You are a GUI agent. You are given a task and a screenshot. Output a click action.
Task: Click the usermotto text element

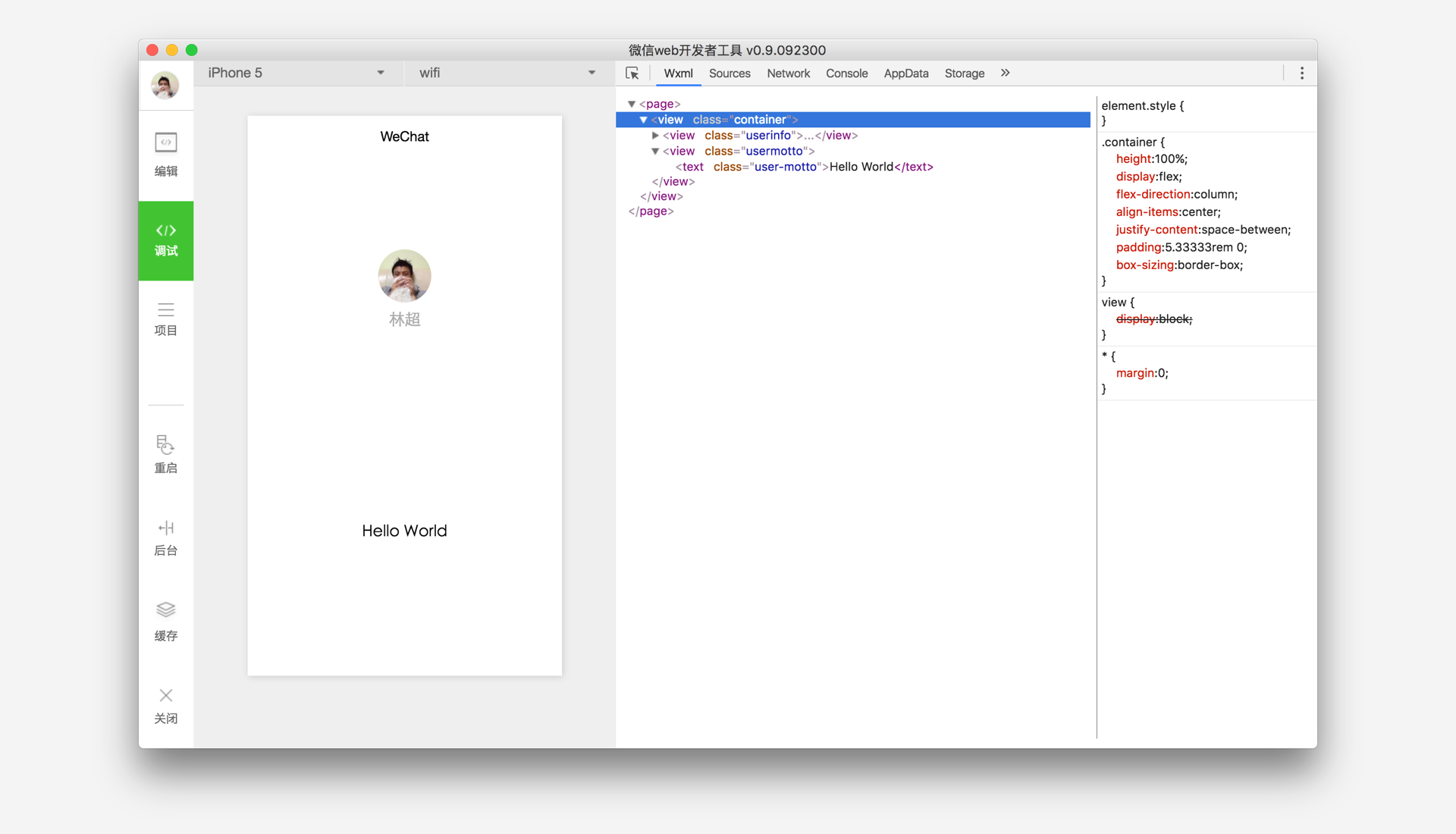pos(790,166)
